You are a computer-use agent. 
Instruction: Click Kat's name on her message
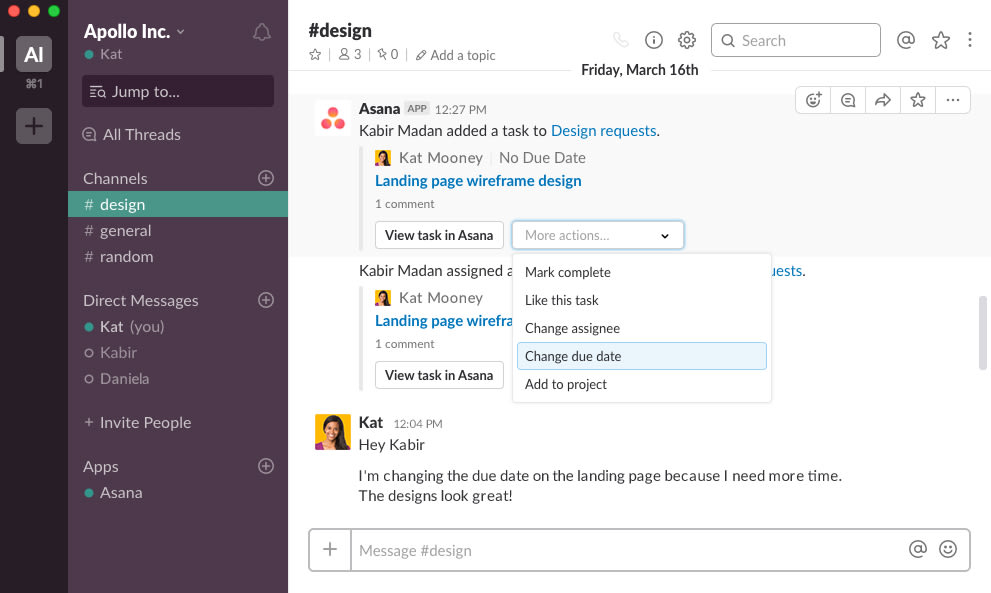click(x=370, y=422)
